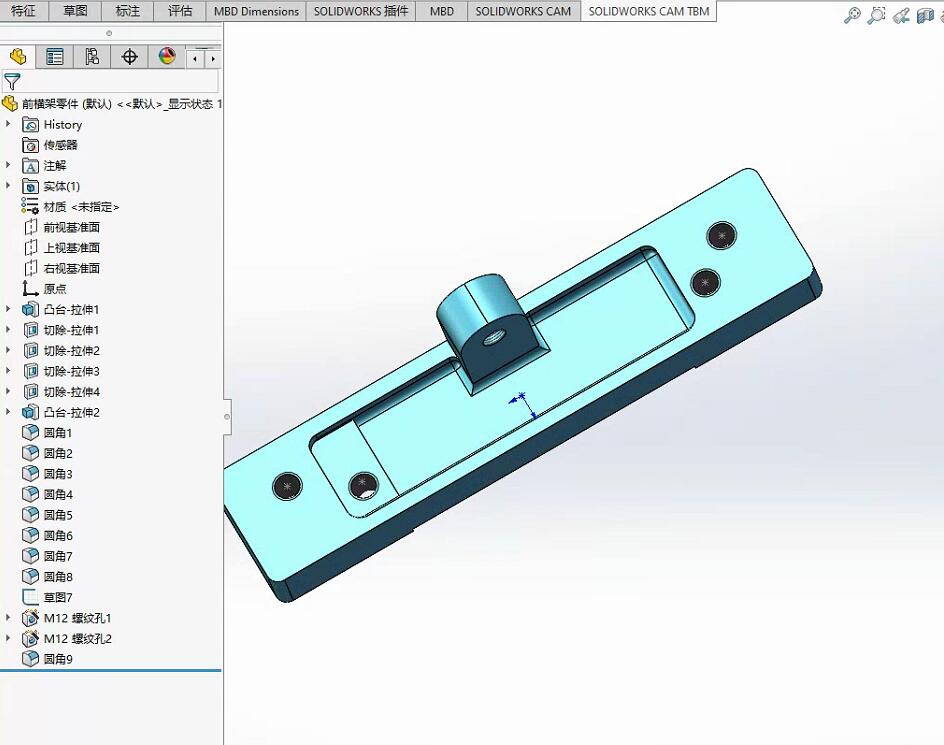Open the DisplayManager color sphere tab
The width and height of the screenshot is (944, 745).
165,56
